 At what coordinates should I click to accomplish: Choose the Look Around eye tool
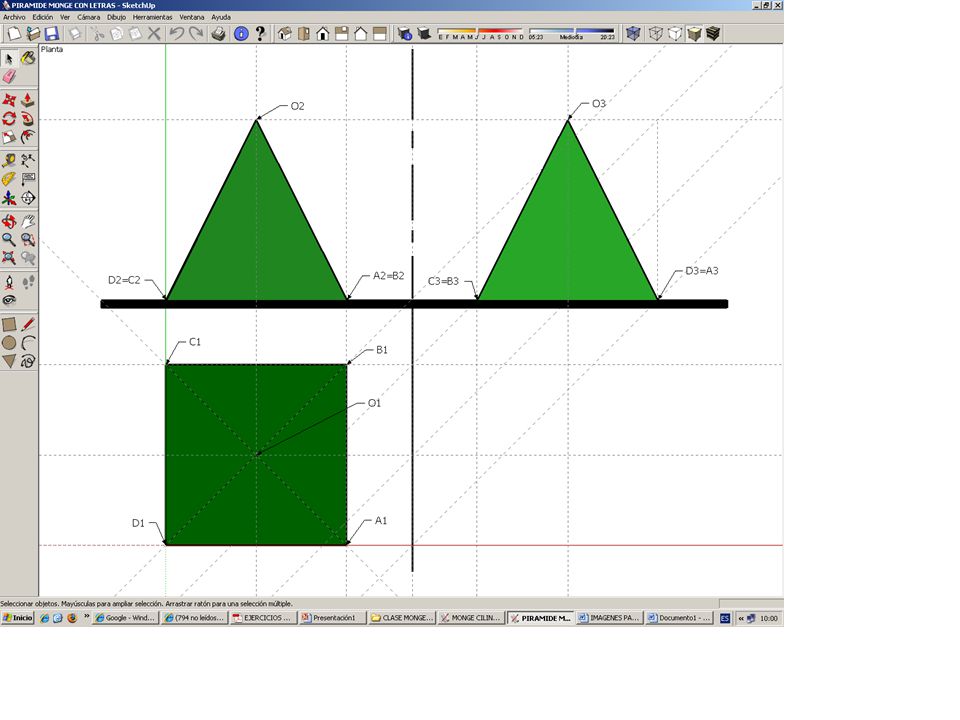click(x=9, y=300)
